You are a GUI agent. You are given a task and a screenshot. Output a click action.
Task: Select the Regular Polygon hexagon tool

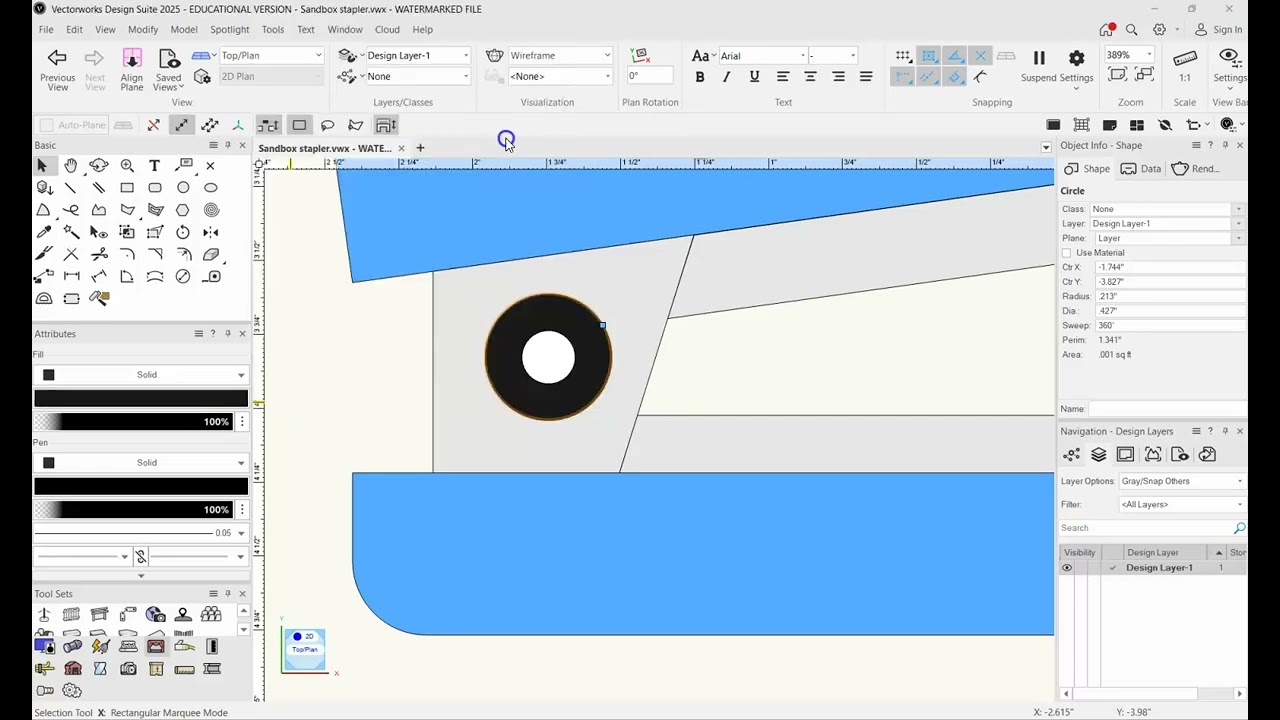(x=183, y=210)
